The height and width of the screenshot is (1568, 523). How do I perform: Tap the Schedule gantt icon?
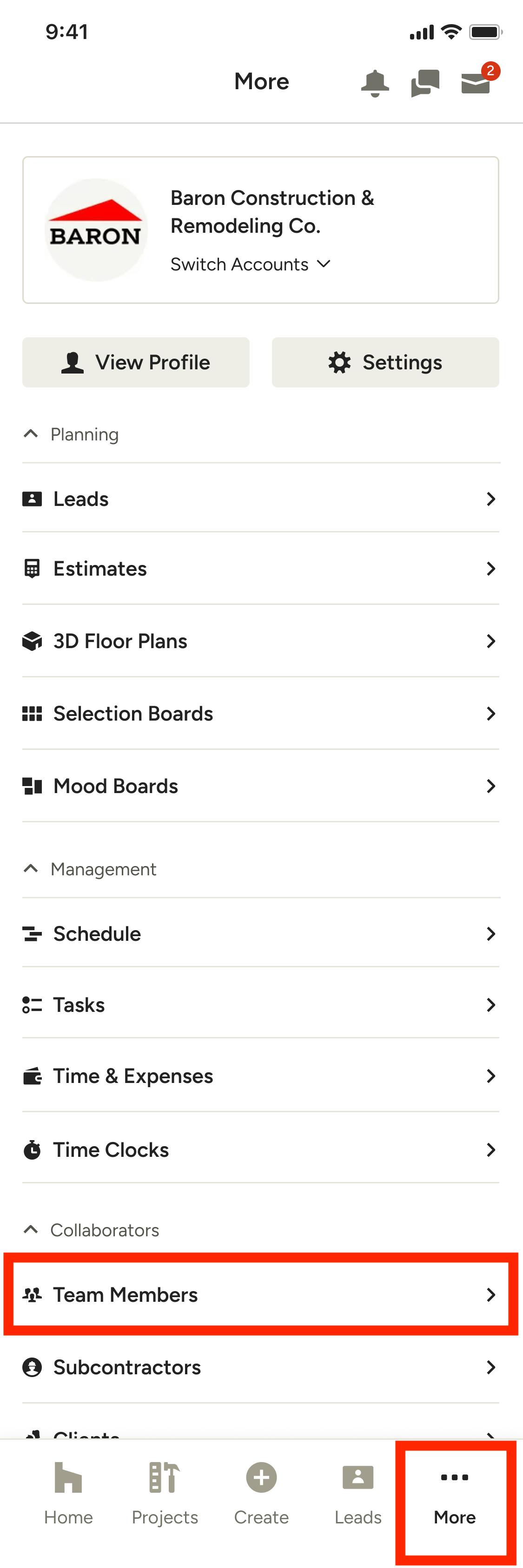pos(32,933)
